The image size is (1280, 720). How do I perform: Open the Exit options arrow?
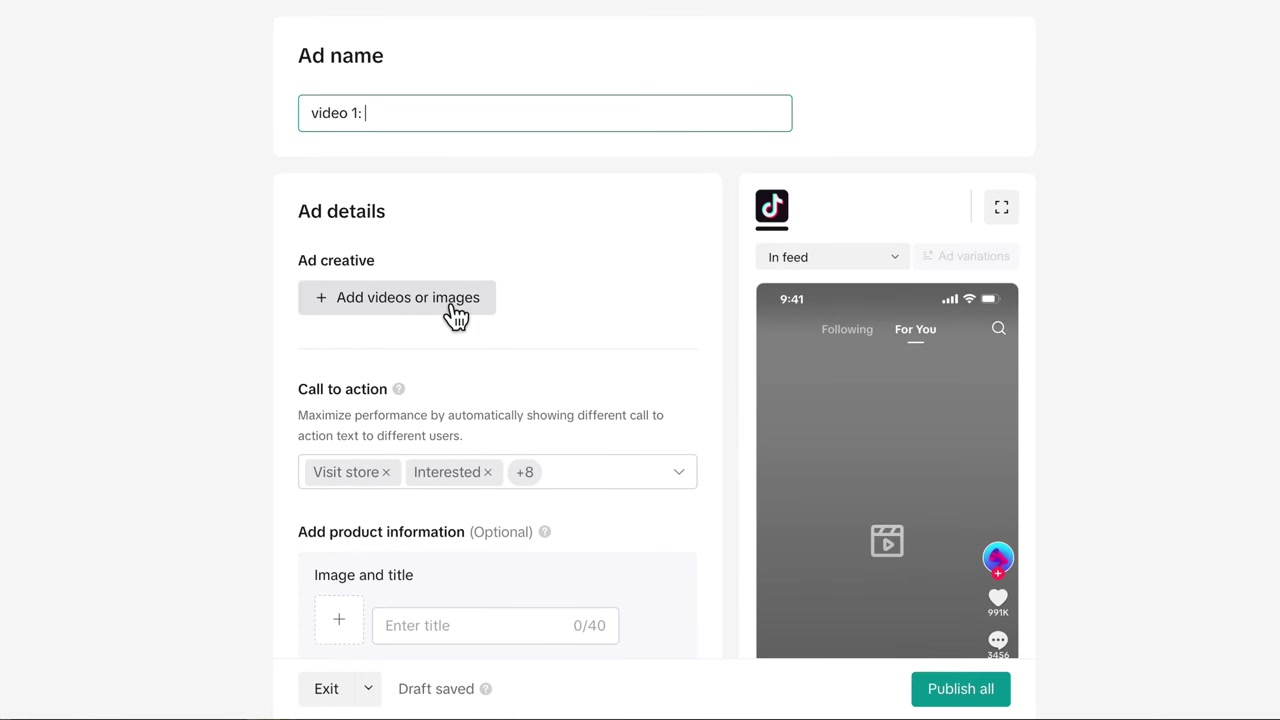click(368, 689)
